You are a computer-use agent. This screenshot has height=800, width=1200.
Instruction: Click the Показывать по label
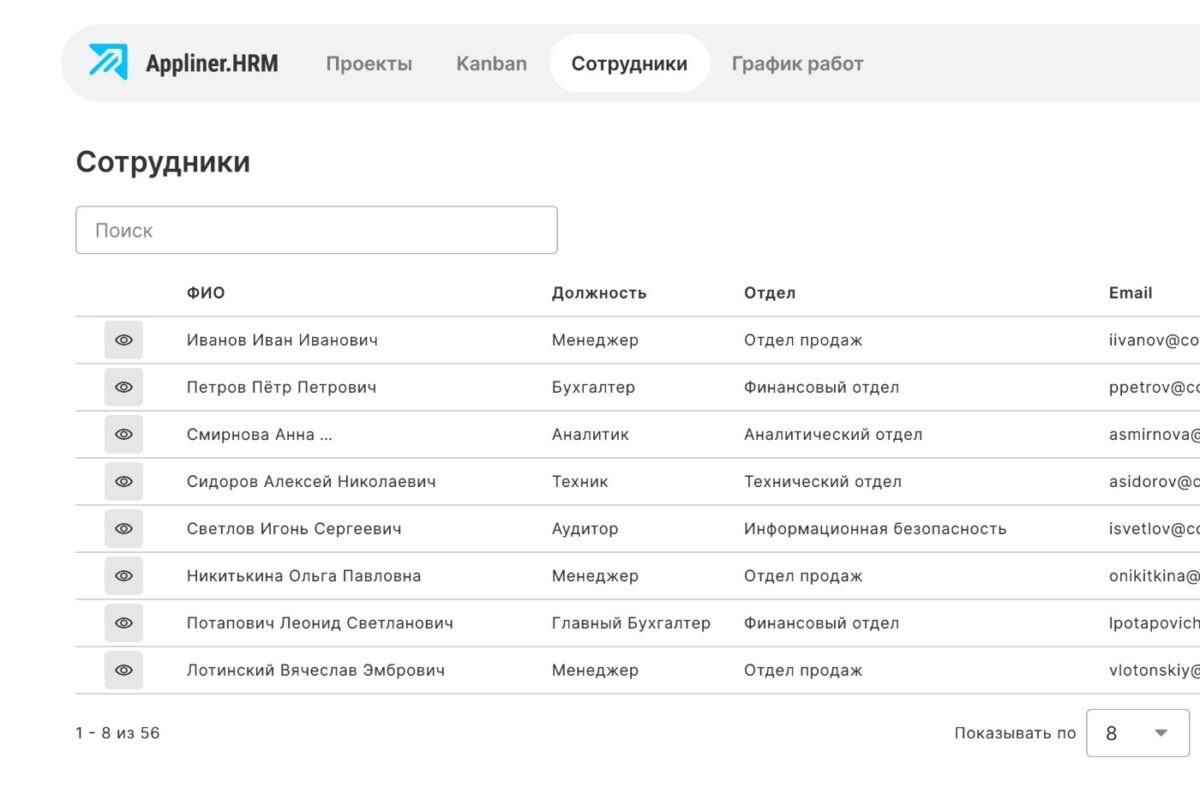pos(1015,733)
